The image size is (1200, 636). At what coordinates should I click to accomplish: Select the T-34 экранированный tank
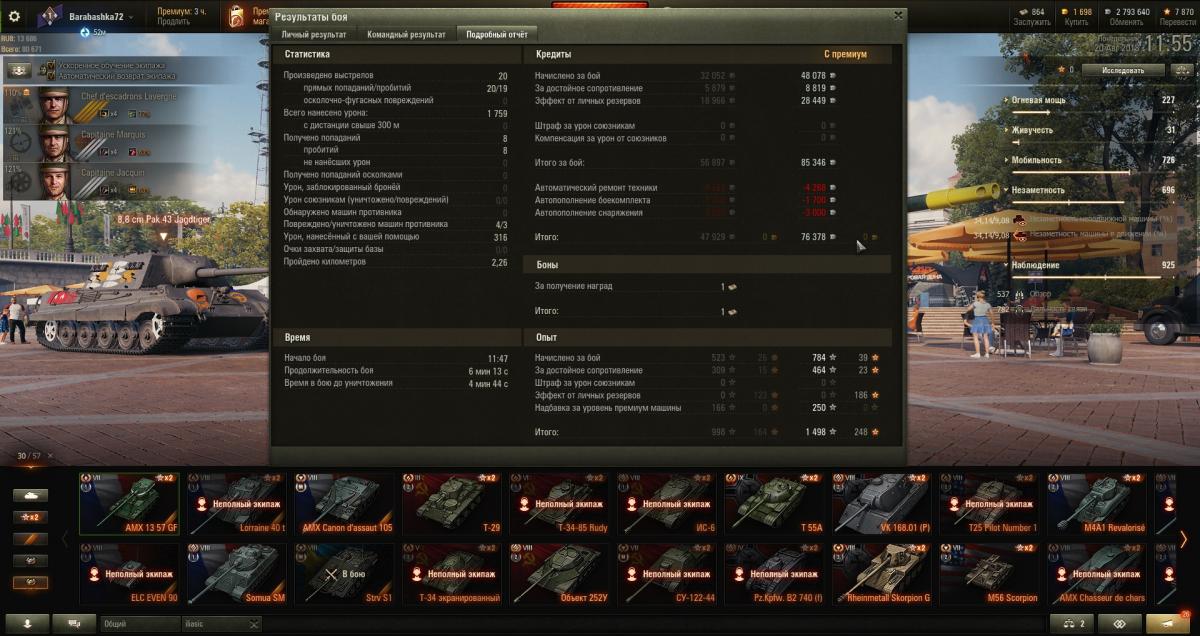(x=452, y=574)
